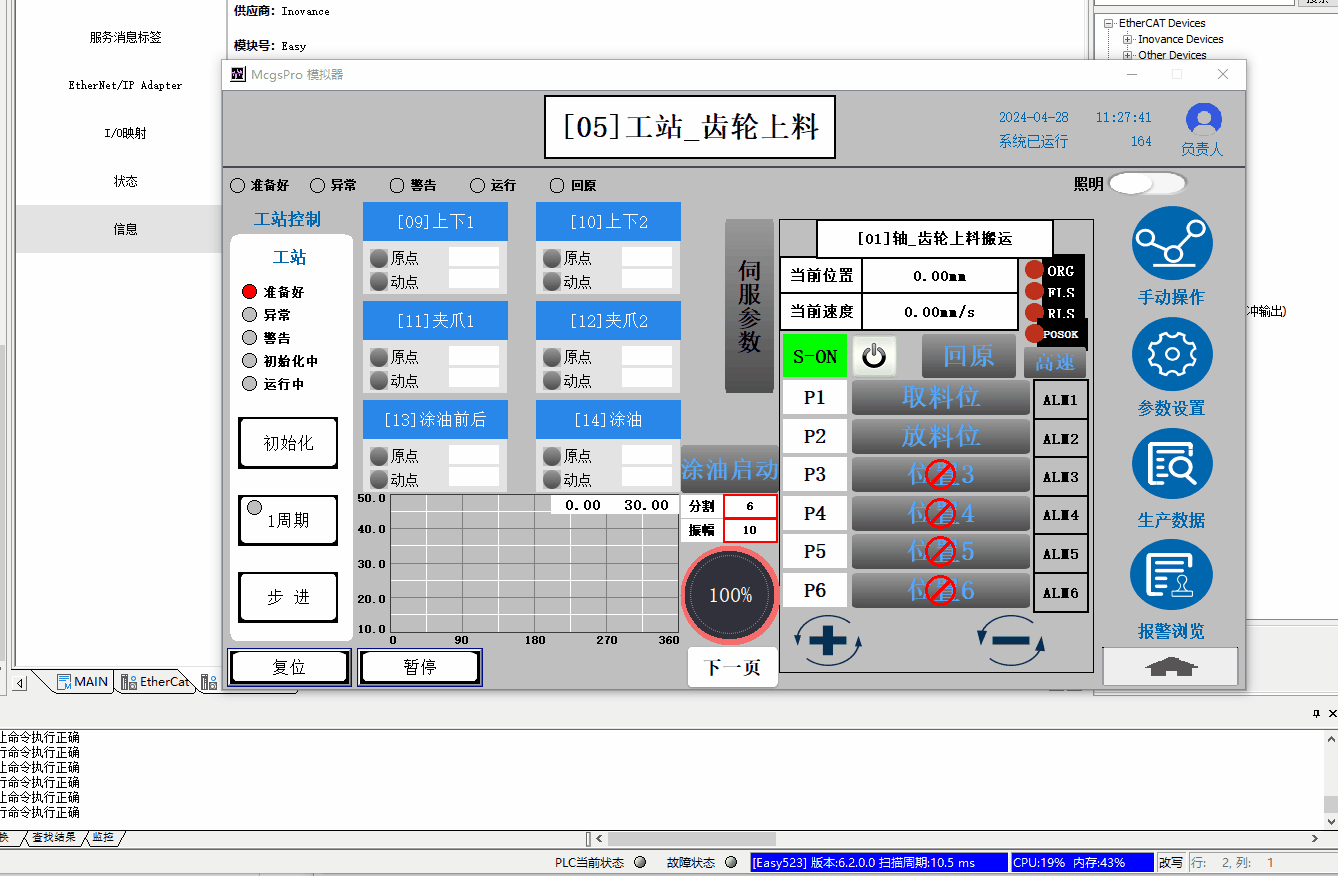Expand the Other Devices tree node

pyautogui.click(x=1127, y=55)
